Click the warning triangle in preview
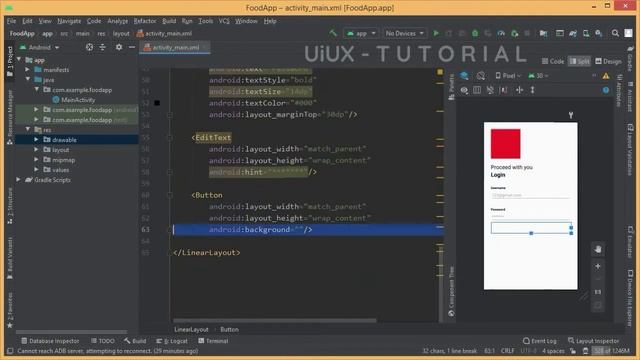Image resolution: width=640 pixels, height=360 pixels. click(x=606, y=76)
